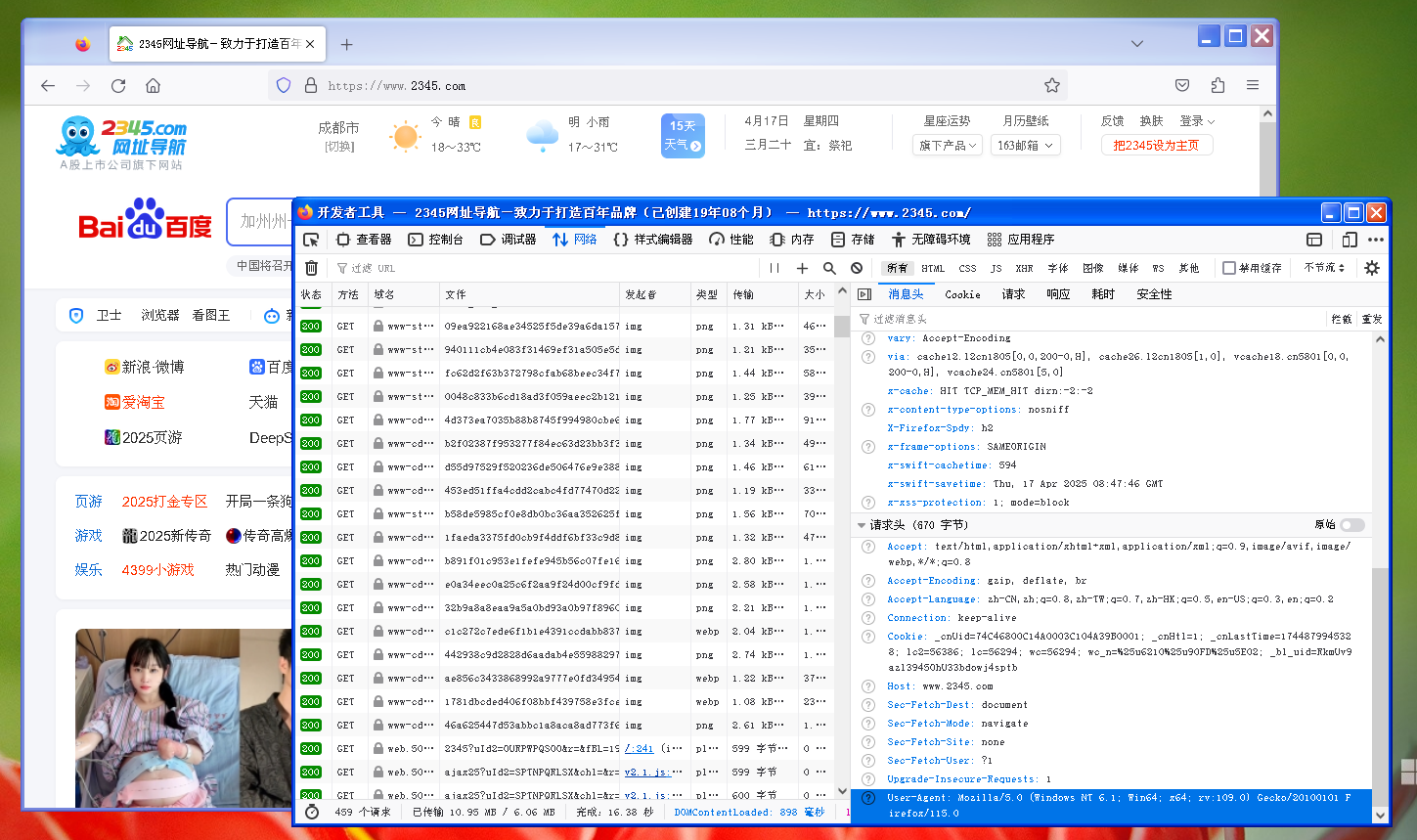Viewport: 1417px width, 840px height.
Task: Filter requests by fonts type
Action: [1058, 268]
